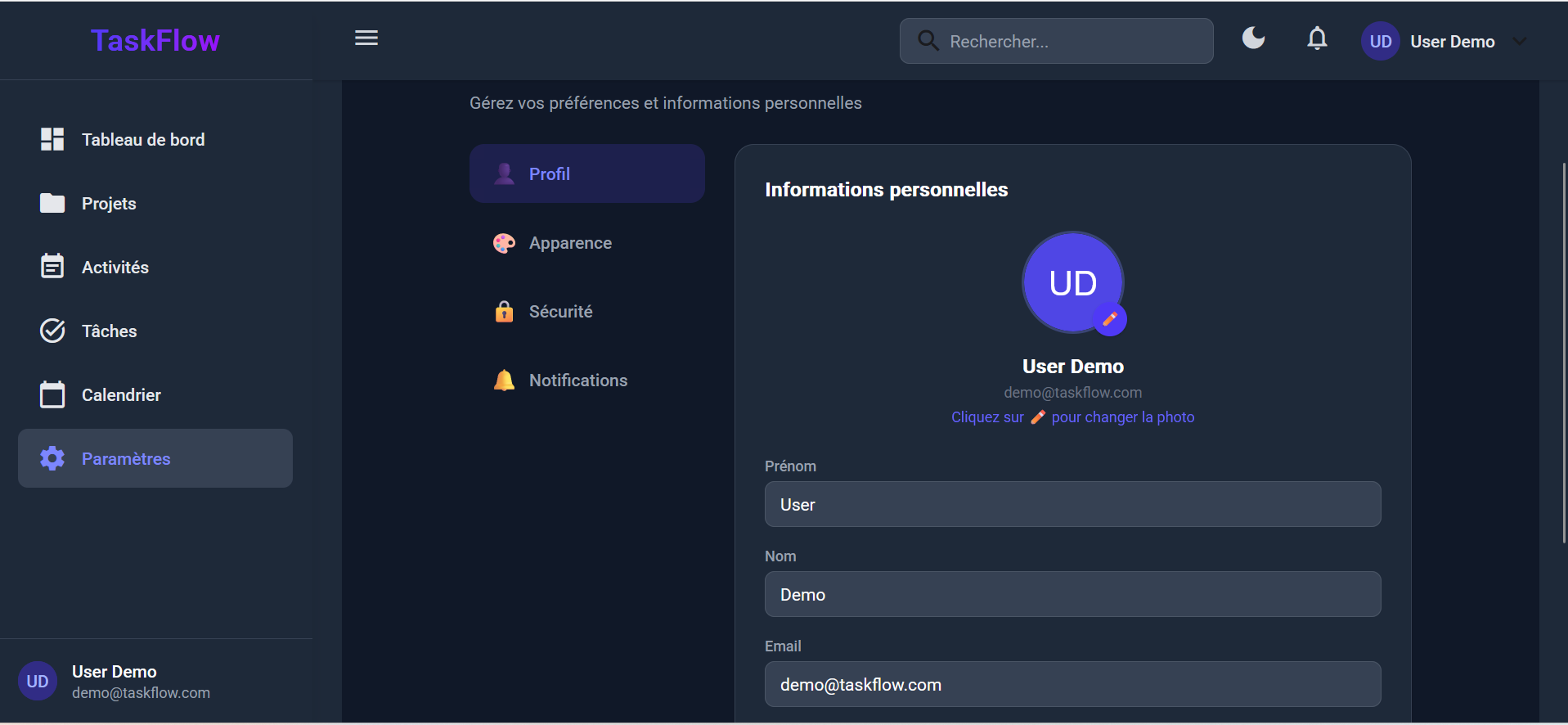Click the TaskFlow logo link
Viewport: 1568px width, 725px height.
(155, 41)
